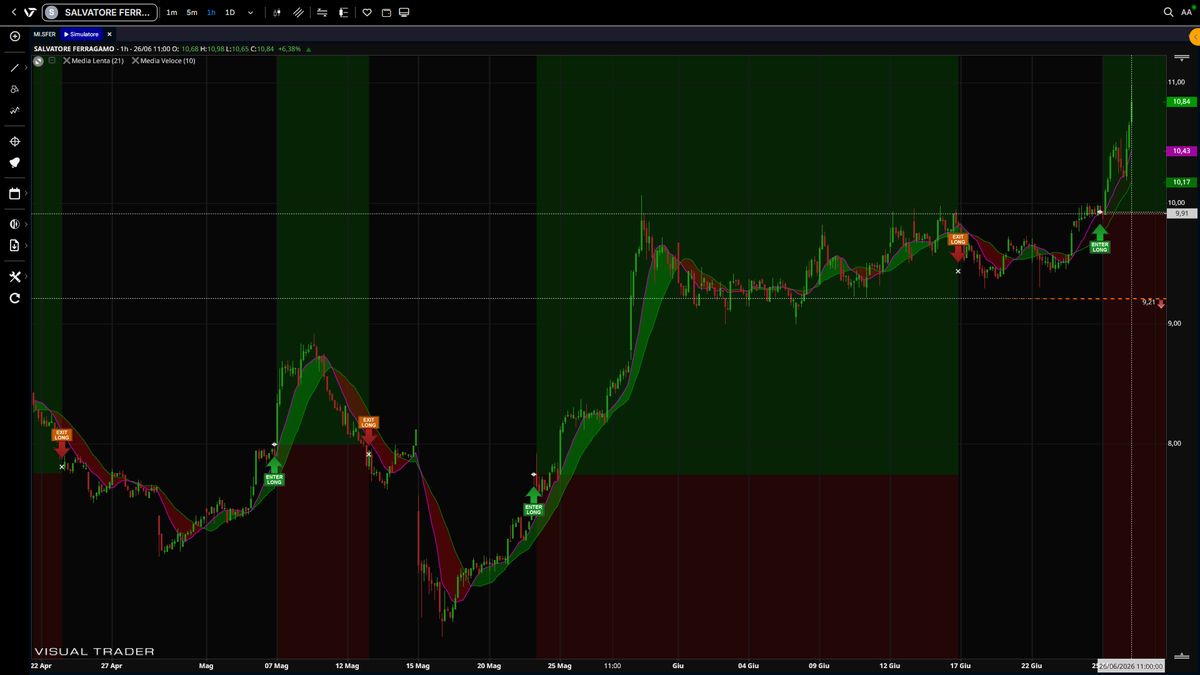Image resolution: width=1200 pixels, height=675 pixels.
Task: Expand the tools submenu arrow
Action: 25,277
